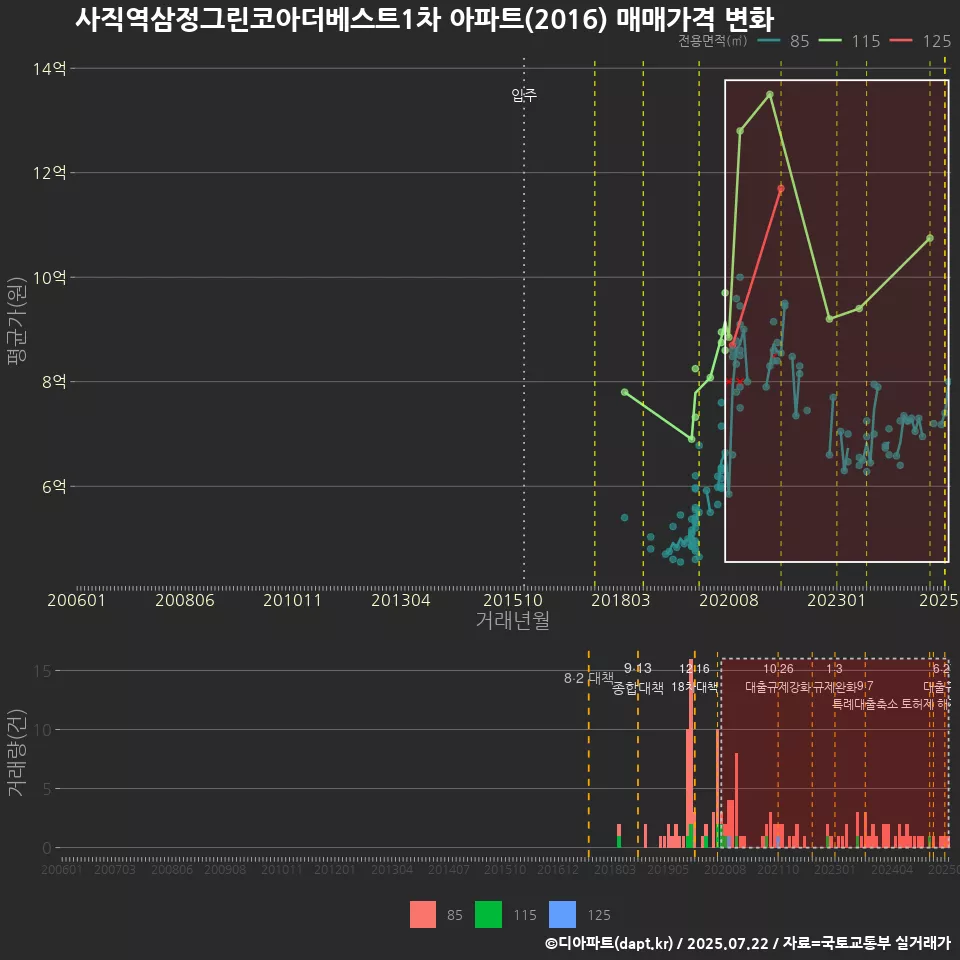Click 201407 on the volume chart x-axis

coord(448,869)
